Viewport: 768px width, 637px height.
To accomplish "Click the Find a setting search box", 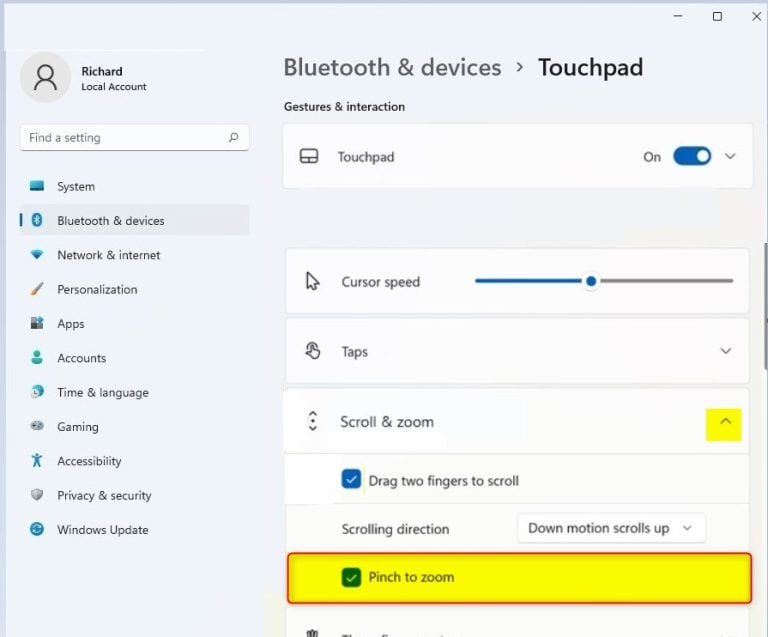I will click(135, 138).
